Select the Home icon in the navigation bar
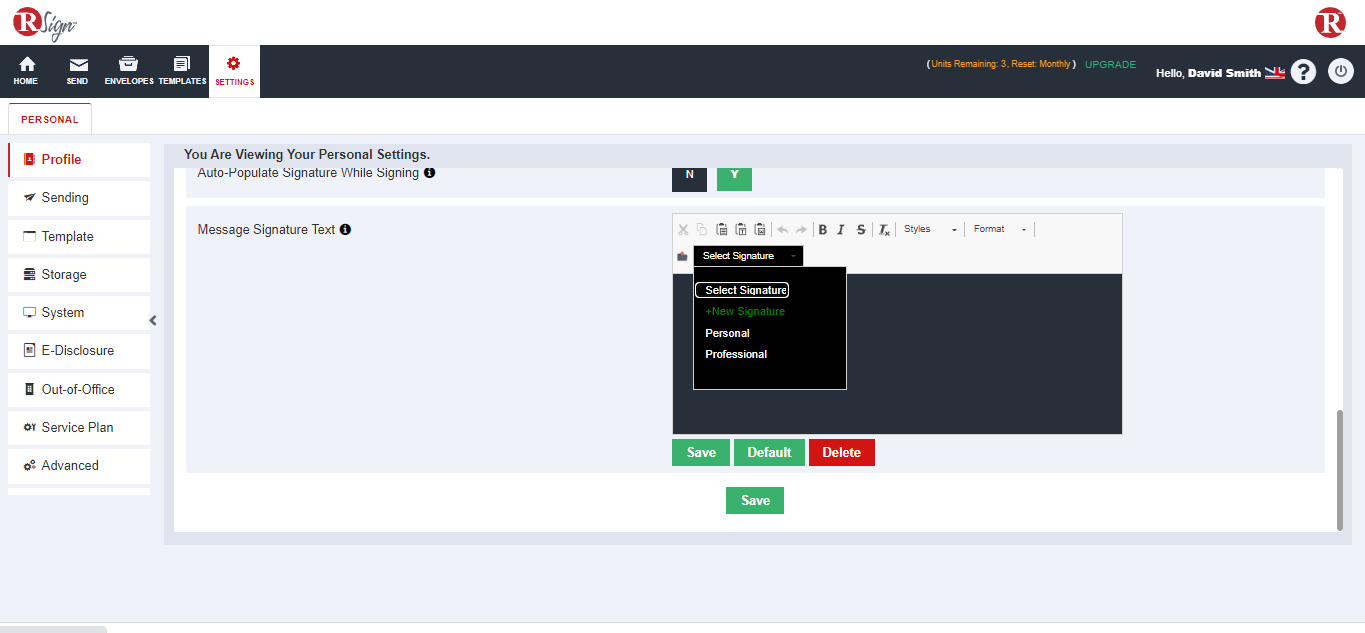This screenshot has height=633, width=1365. 25,70
